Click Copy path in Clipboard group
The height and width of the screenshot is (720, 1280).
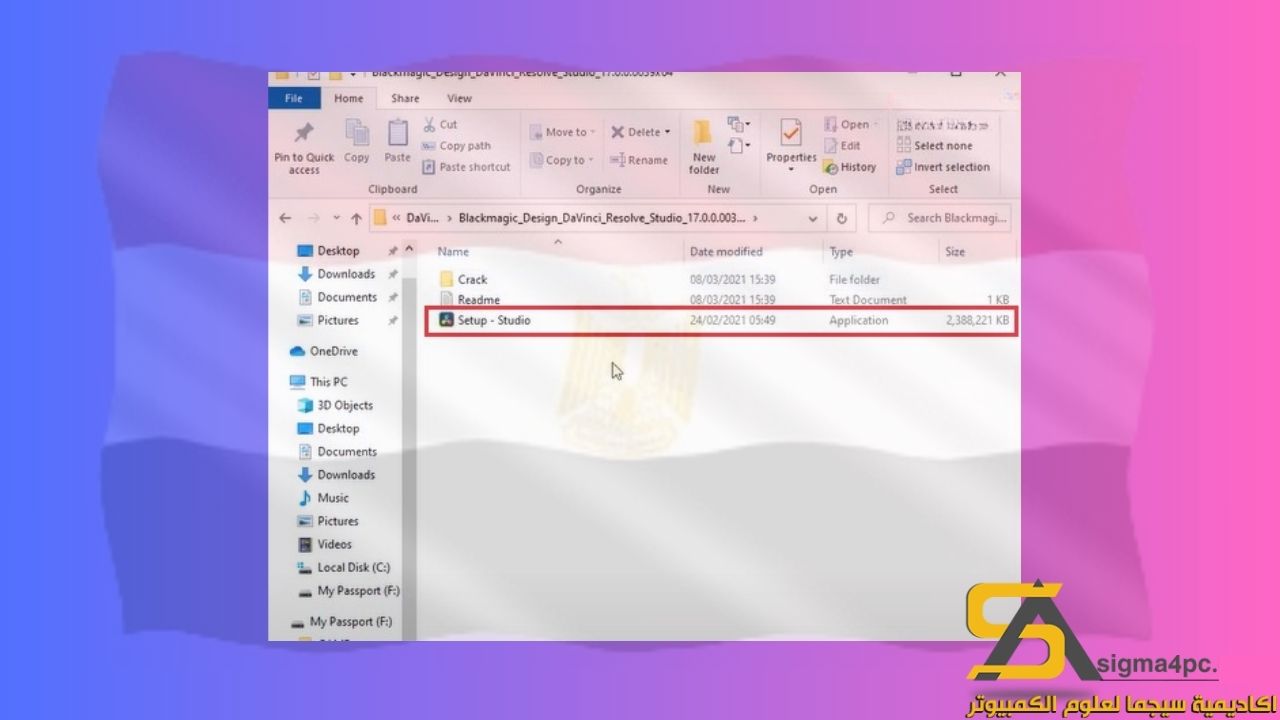[x=457, y=146]
